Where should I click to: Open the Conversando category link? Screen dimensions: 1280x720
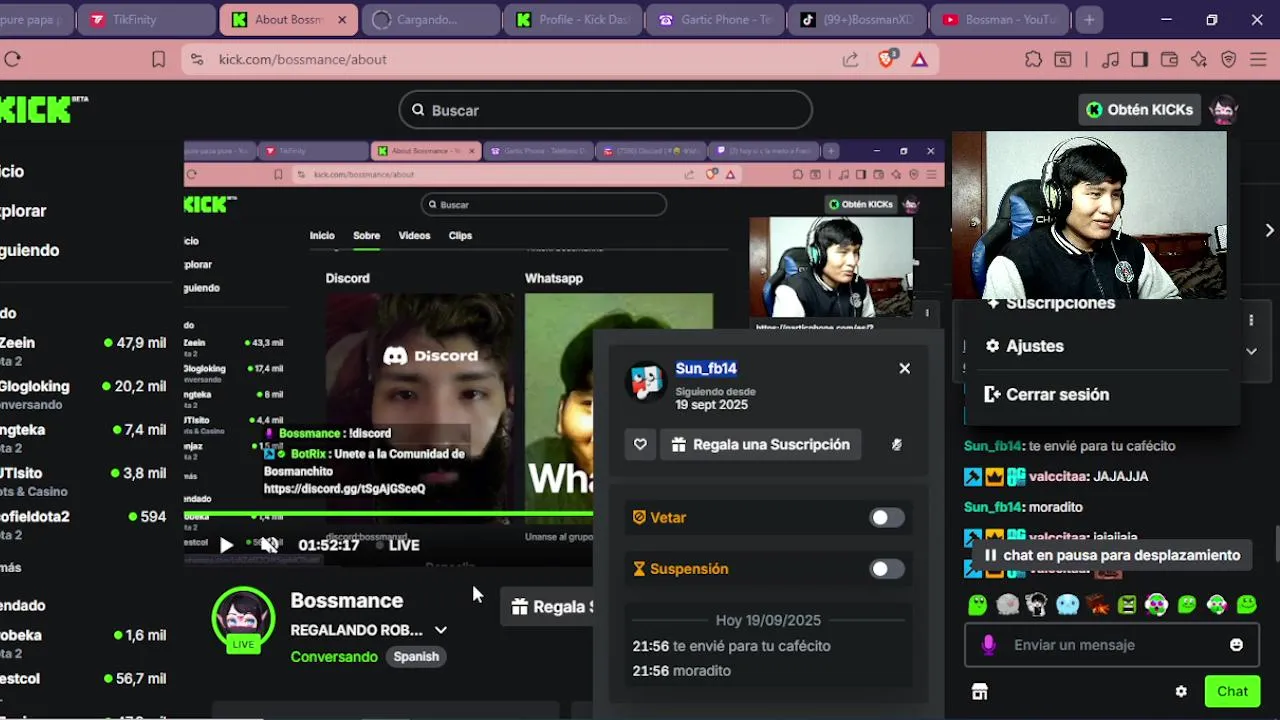click(334, 657)
